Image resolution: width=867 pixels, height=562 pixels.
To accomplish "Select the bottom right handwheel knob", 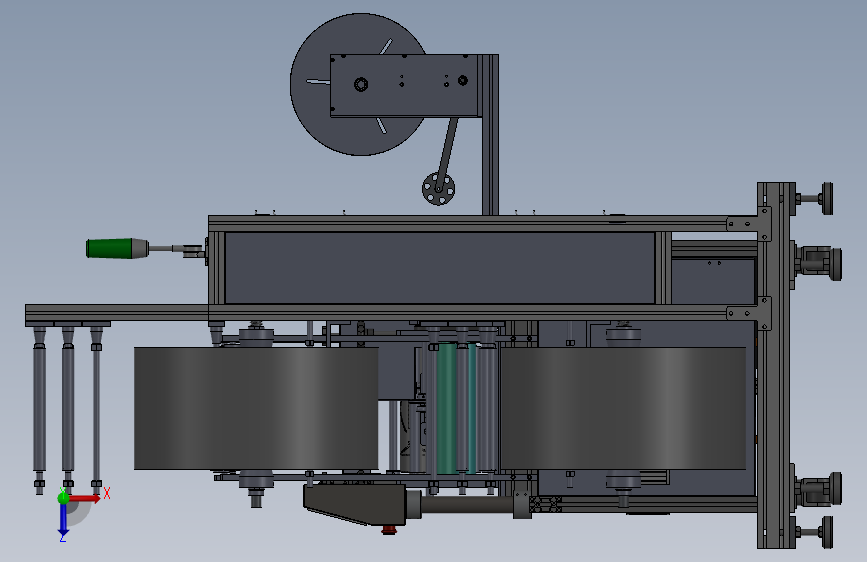I will pos(827,532).
